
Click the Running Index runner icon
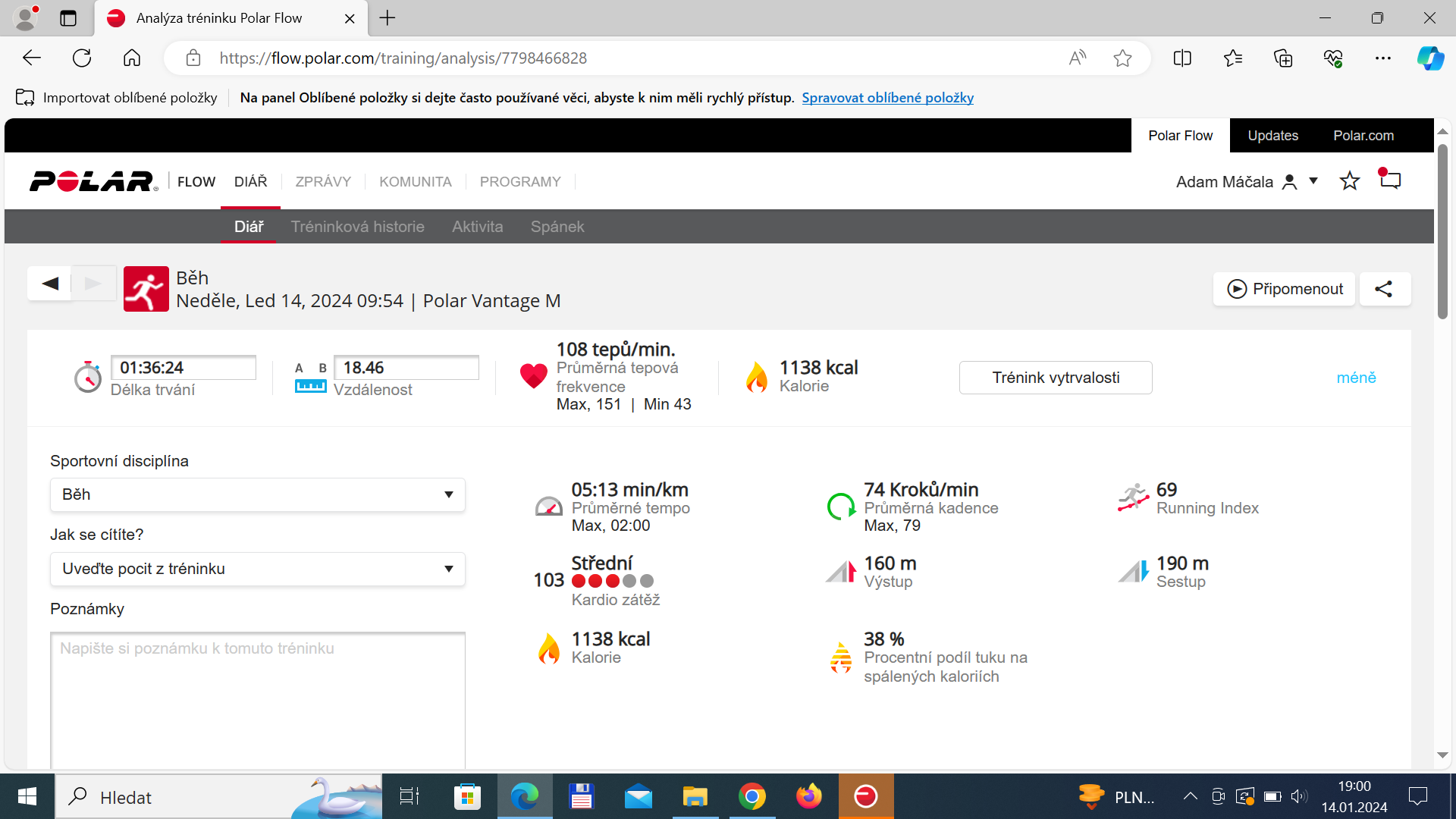(x=1134, y=498)
